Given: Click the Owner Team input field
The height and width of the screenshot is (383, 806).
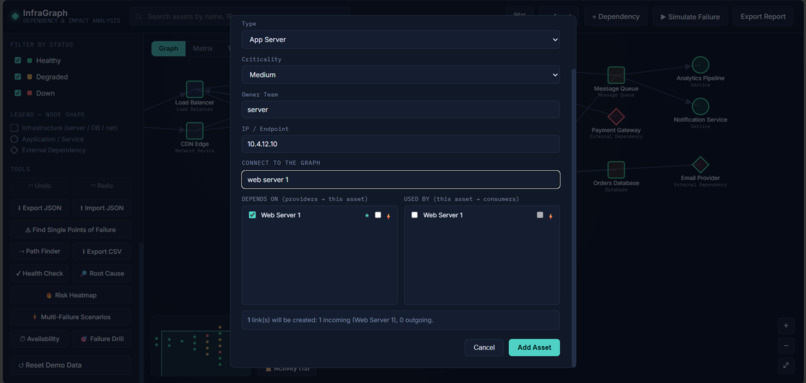Looking at the screenshot, I should (x=400, y=110).
